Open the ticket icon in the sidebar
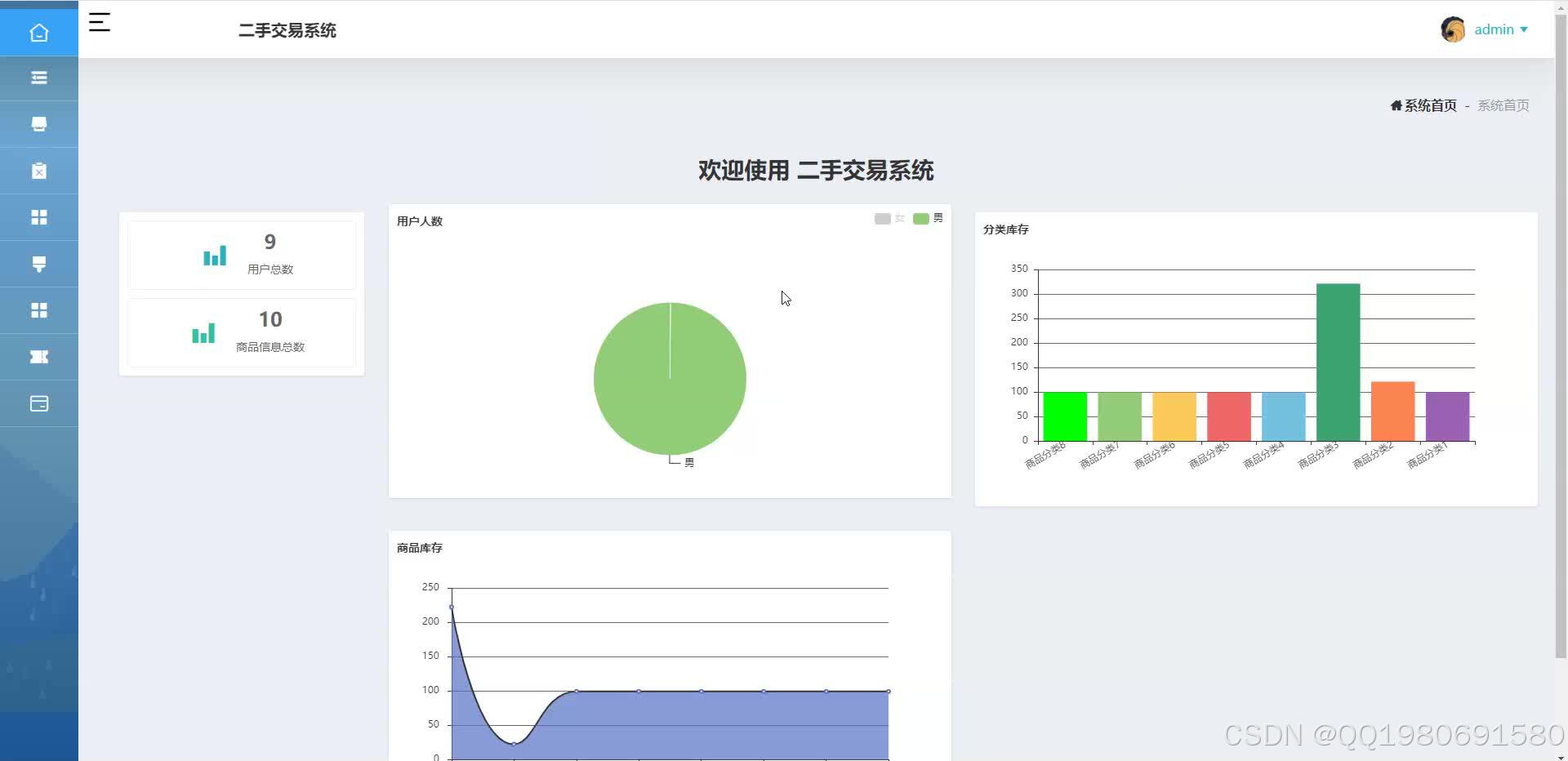Viewport: 1568px width, 761px height. point(38,357)
